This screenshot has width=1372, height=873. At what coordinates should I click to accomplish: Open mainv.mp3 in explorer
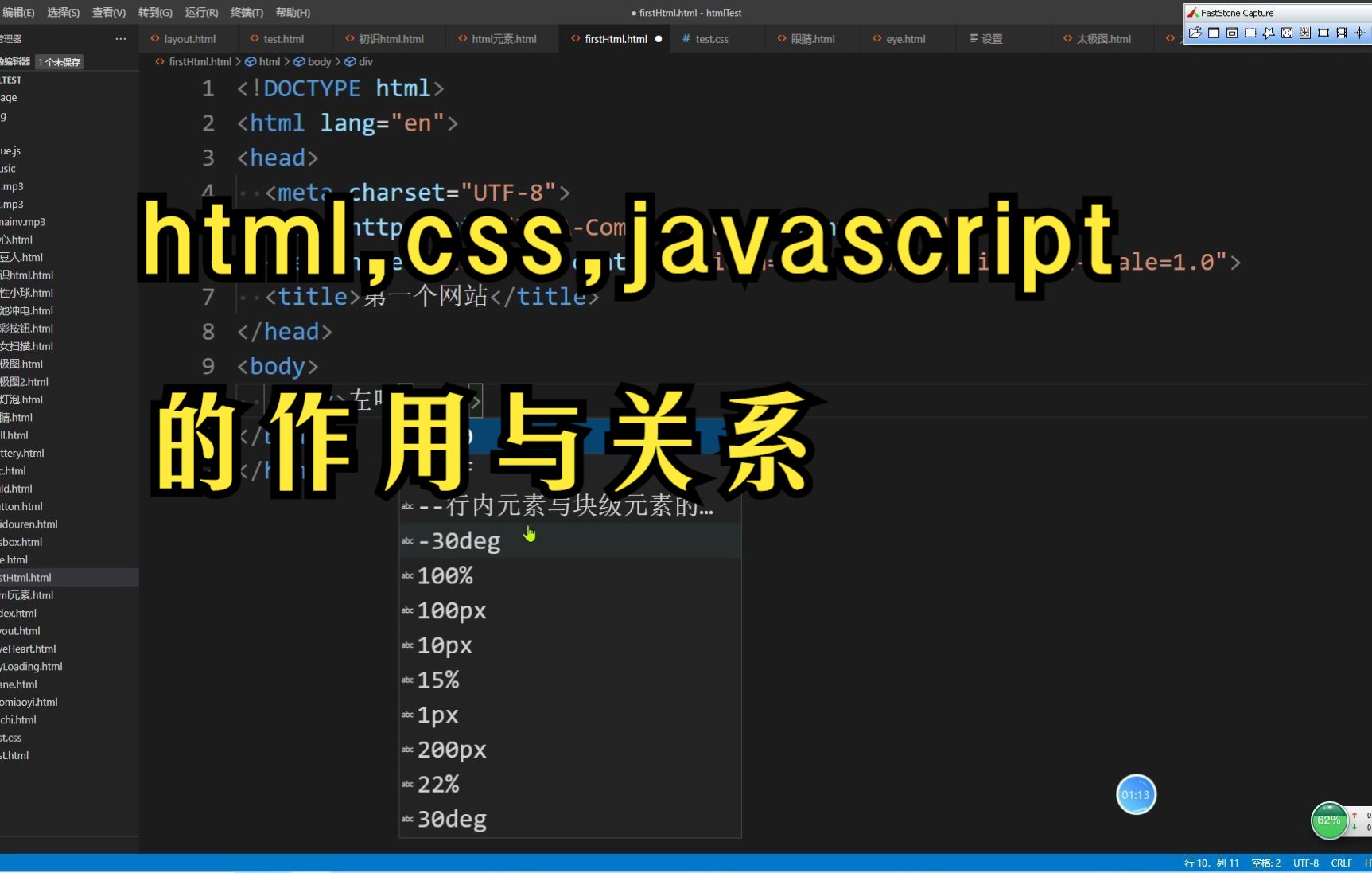[69, 222]
